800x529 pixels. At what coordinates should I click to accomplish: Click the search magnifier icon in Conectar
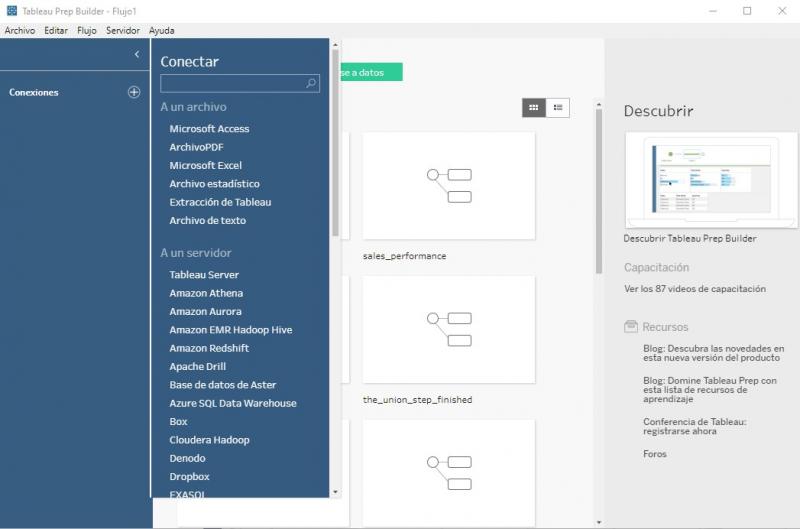pos(311,84)
